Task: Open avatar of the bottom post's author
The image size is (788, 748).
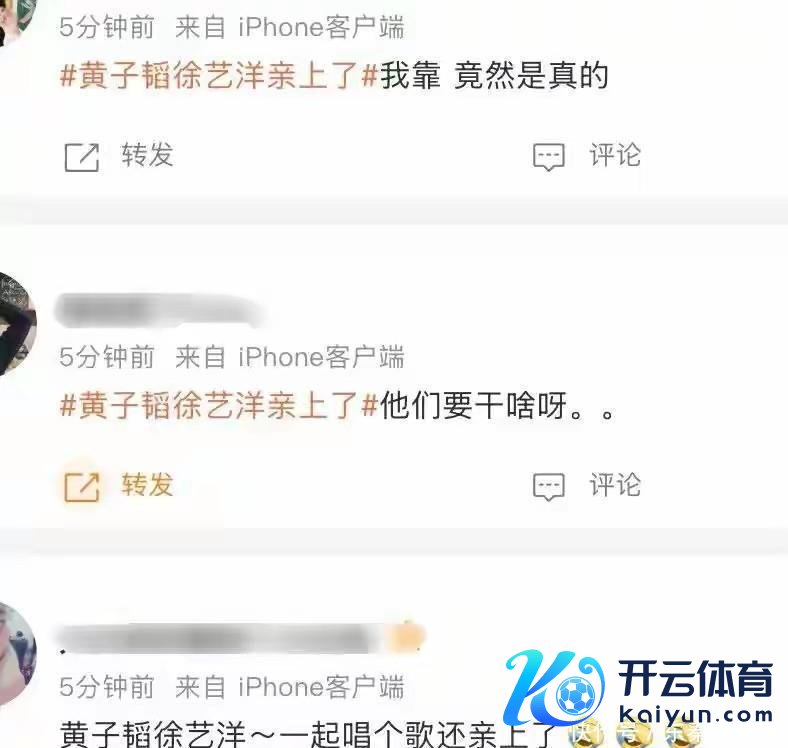Action: 16,653
